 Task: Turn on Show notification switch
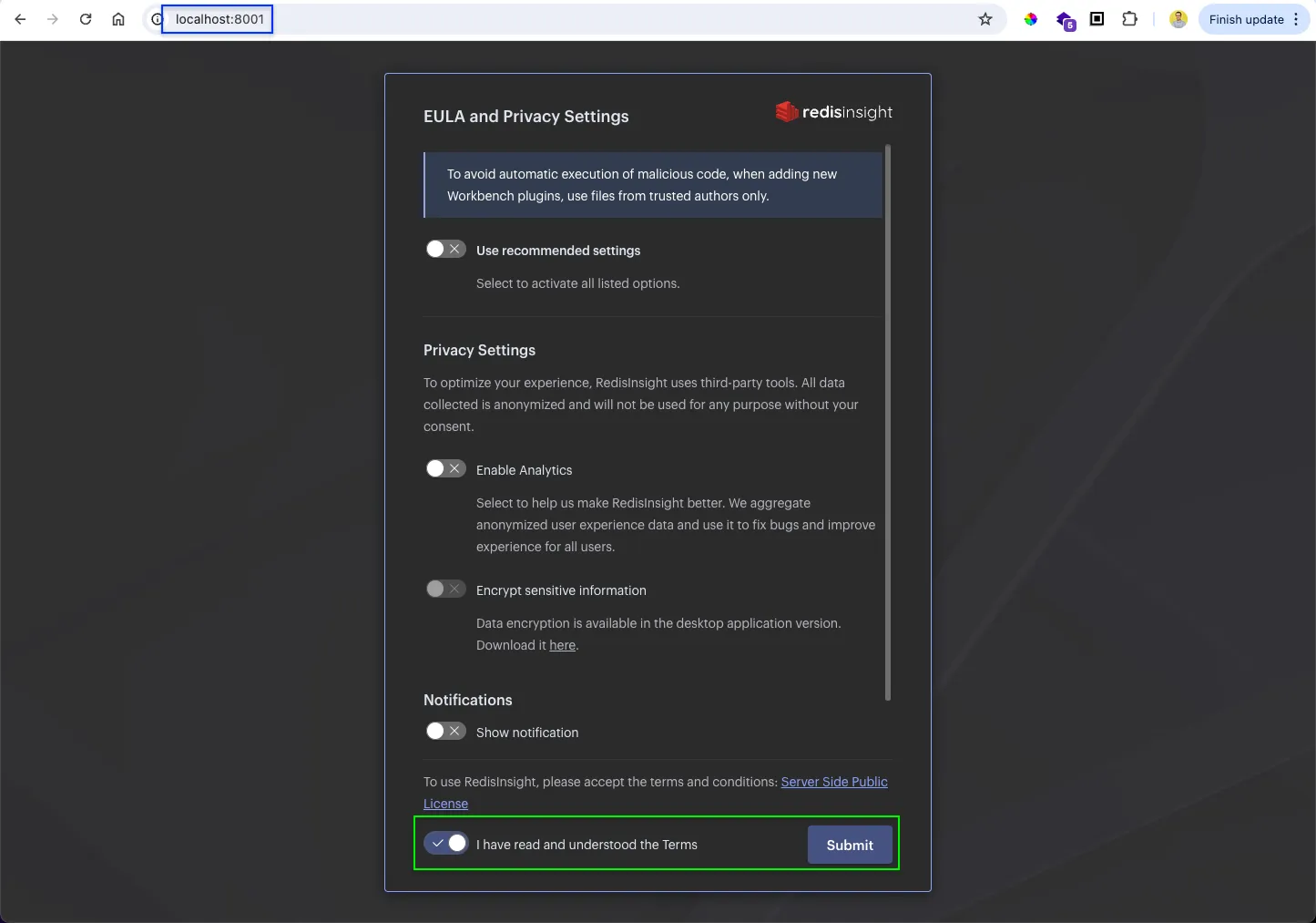click(445, 731)
